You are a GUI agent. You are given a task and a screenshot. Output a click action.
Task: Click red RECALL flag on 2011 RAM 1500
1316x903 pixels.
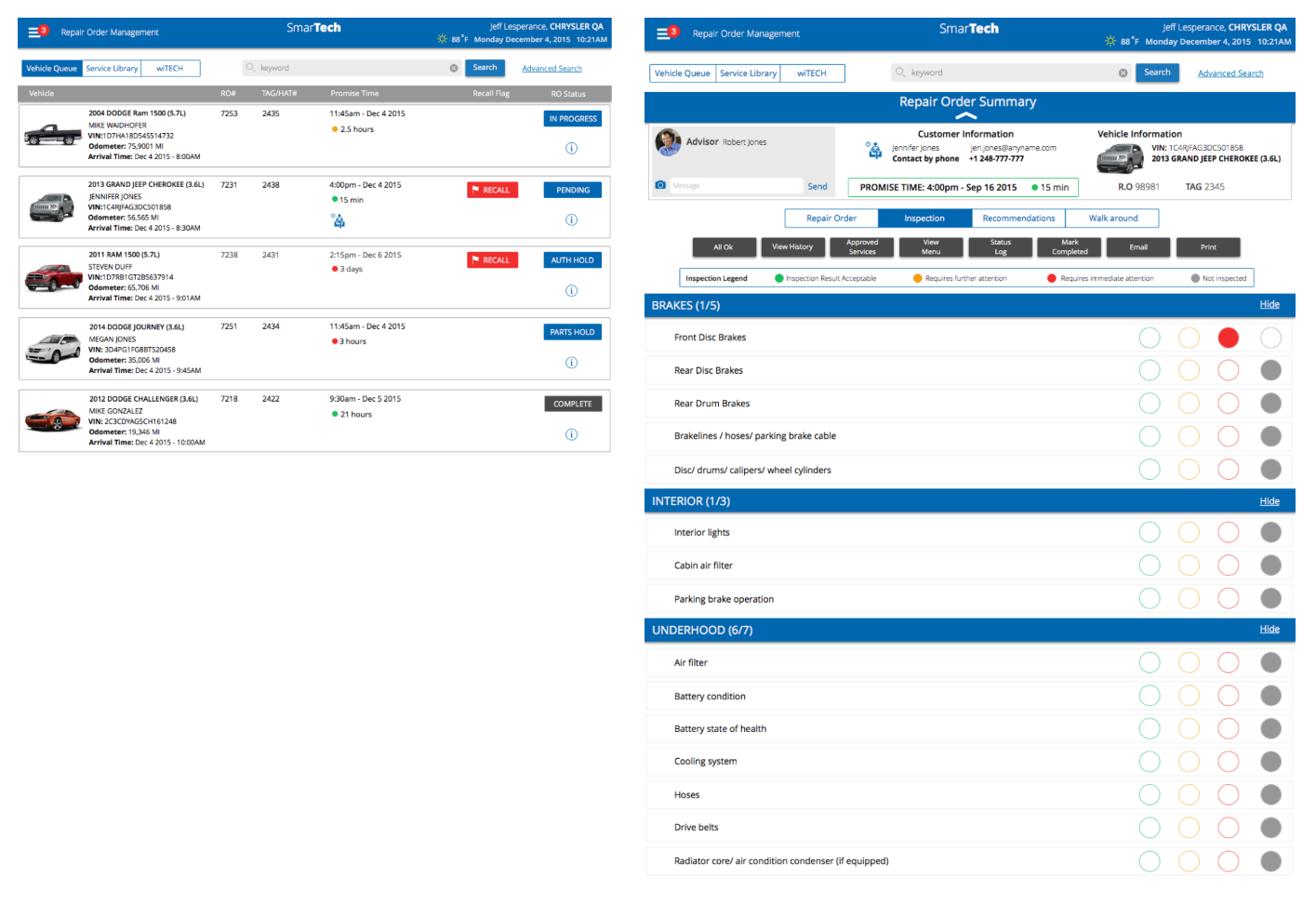click(x=492, y=260)
